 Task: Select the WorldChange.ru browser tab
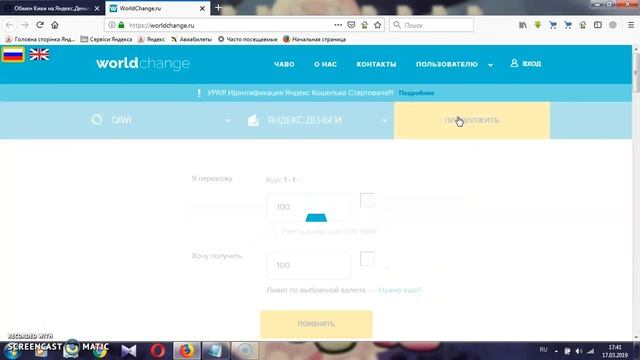point(157,8)
